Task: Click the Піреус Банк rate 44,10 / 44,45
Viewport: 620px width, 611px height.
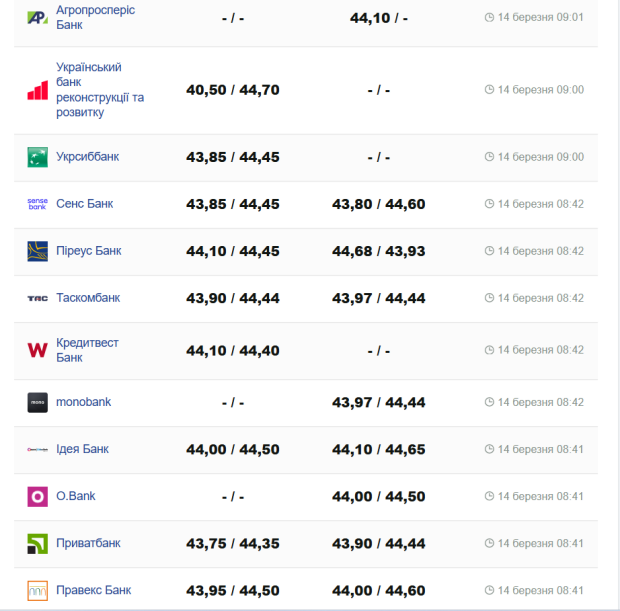Action: (x=232, y=251)
